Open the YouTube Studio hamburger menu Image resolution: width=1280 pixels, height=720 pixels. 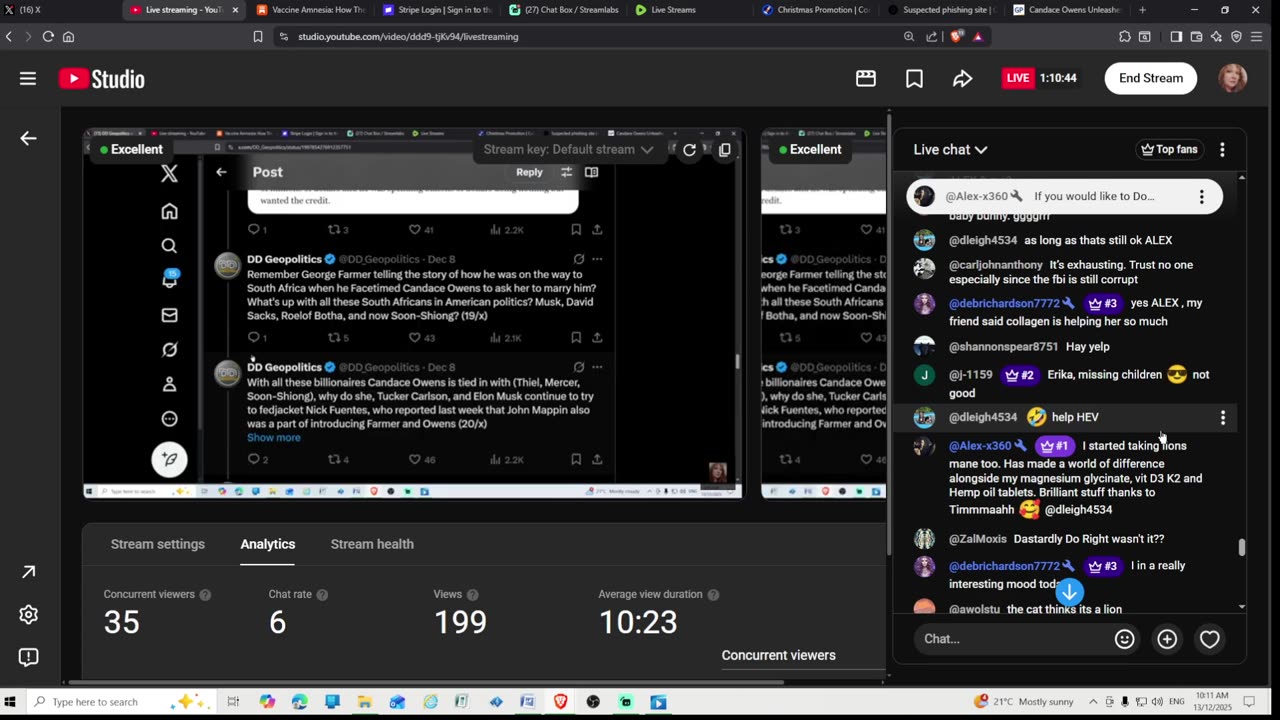pyautogui.click(x=28, y=78)
